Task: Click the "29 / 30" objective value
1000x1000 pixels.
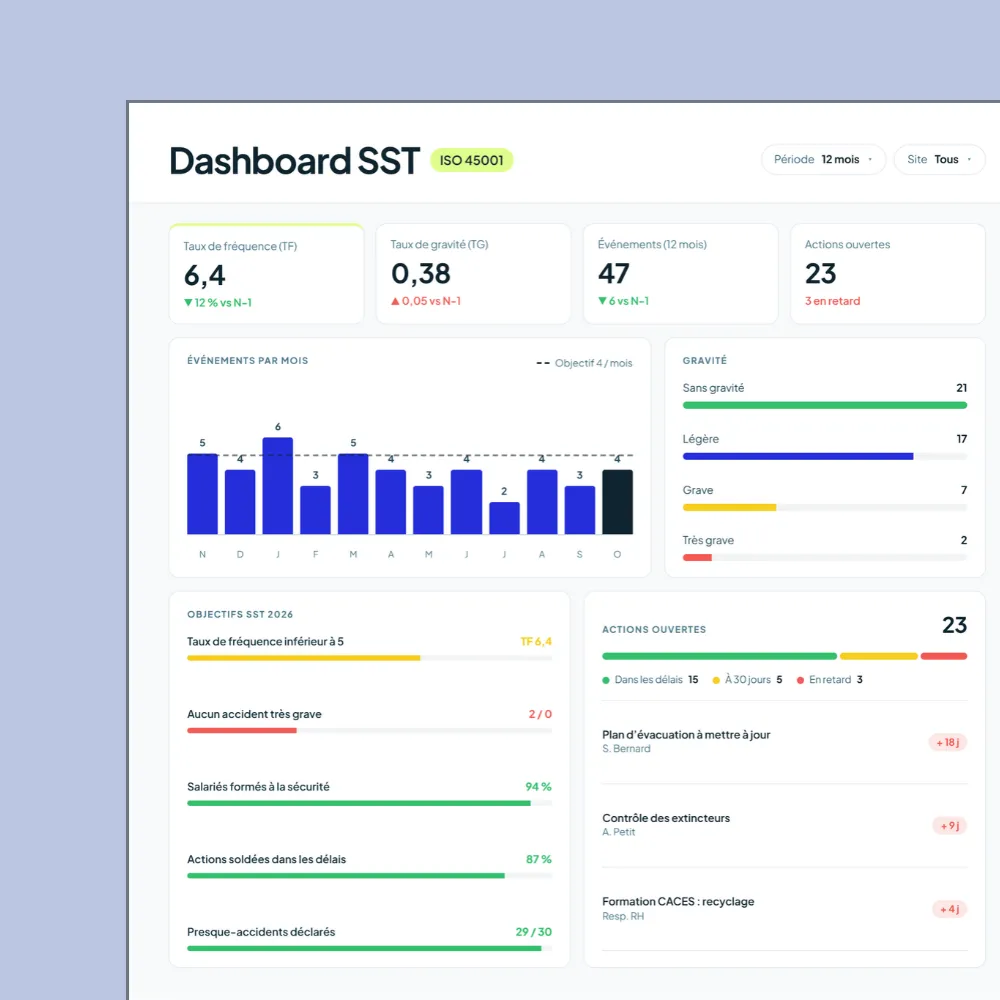Action: coord(534,932)
